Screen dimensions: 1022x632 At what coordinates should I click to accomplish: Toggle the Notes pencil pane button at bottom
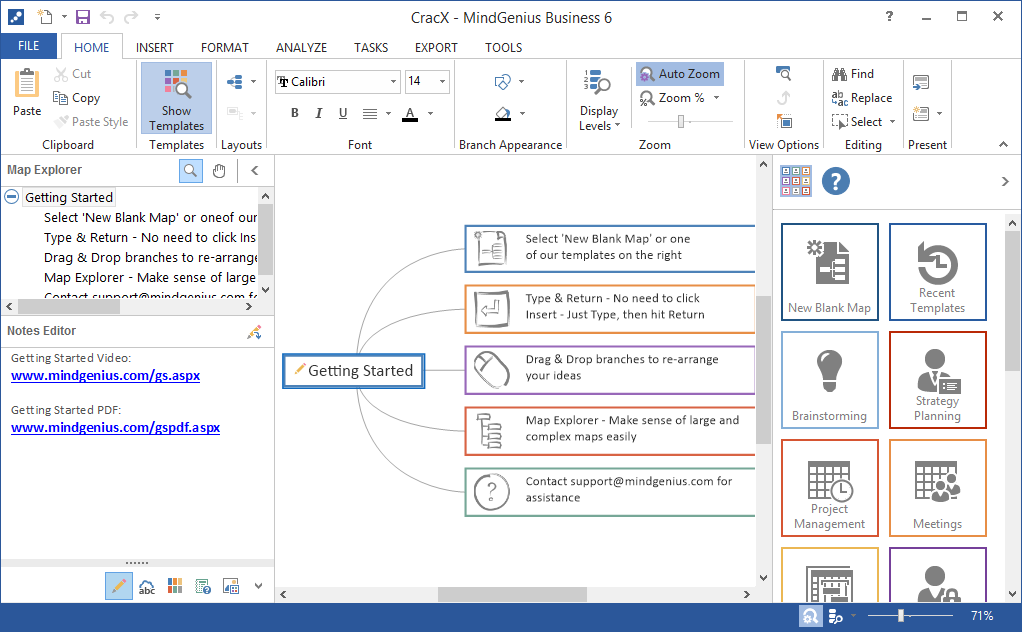coord(119,586)
